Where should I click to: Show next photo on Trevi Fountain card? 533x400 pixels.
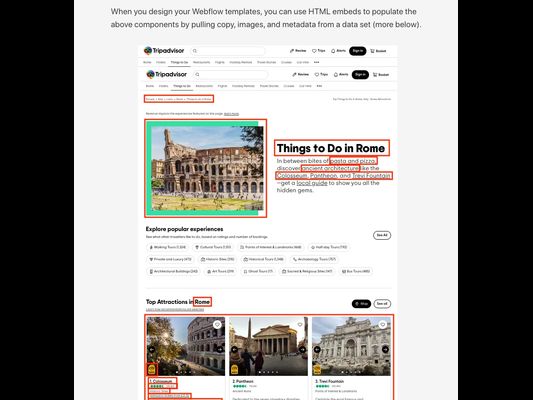385,349
